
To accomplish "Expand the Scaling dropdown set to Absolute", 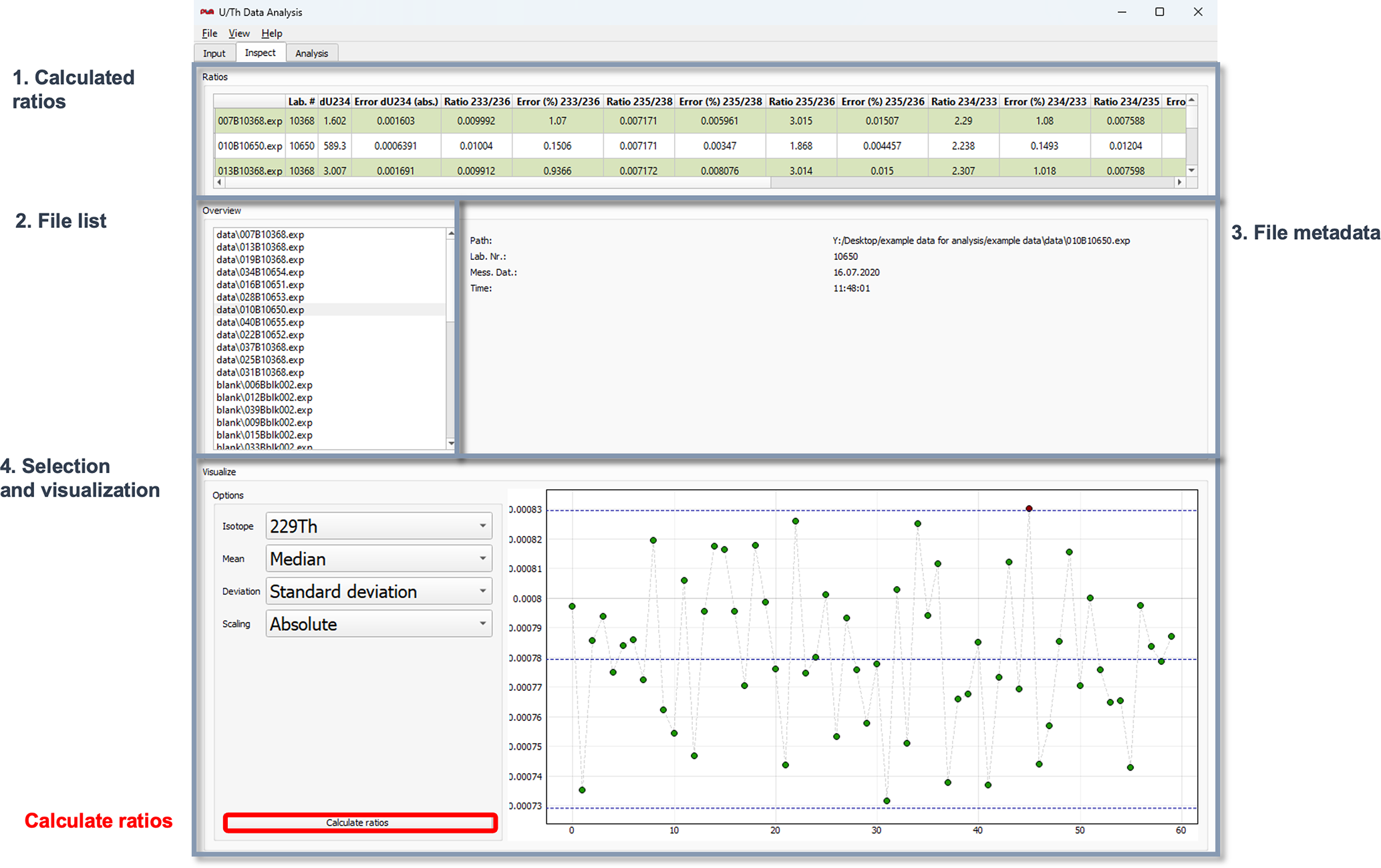I will 379,624.
